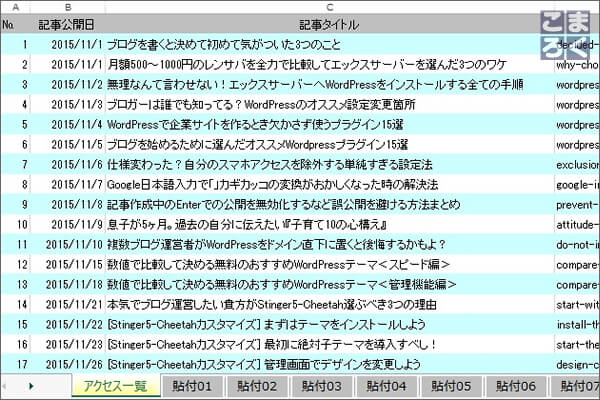
Task: Click the No. header cell
Action: pos(16,24)
